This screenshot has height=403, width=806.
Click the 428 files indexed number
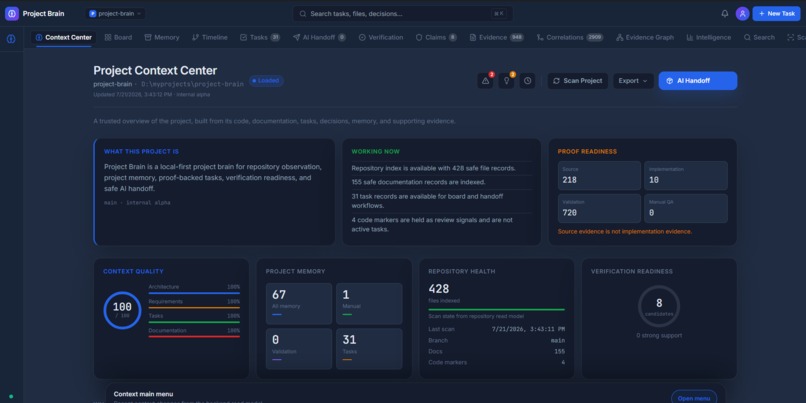(439, 289)
